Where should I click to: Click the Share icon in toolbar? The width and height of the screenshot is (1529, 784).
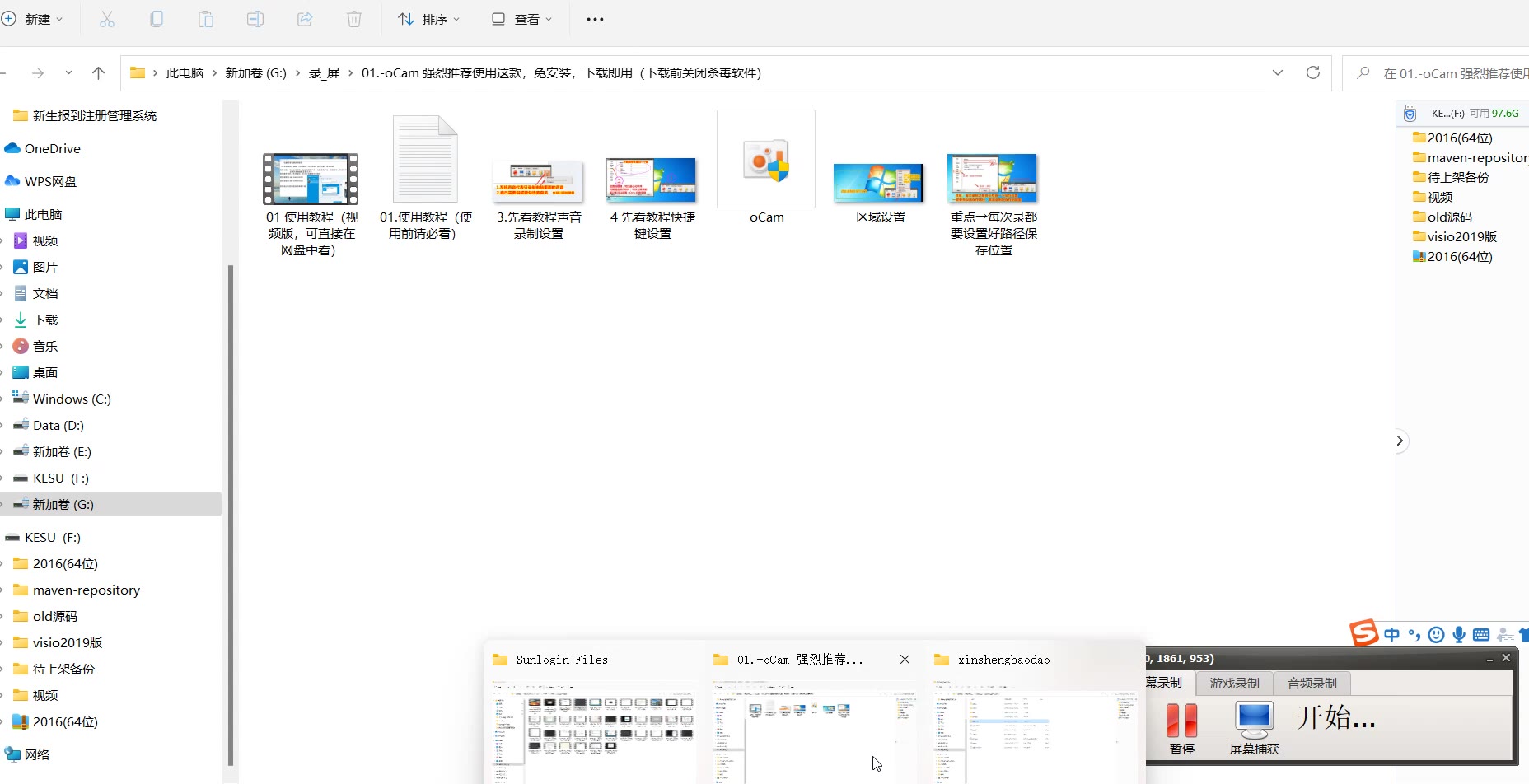tap(305, 19)
